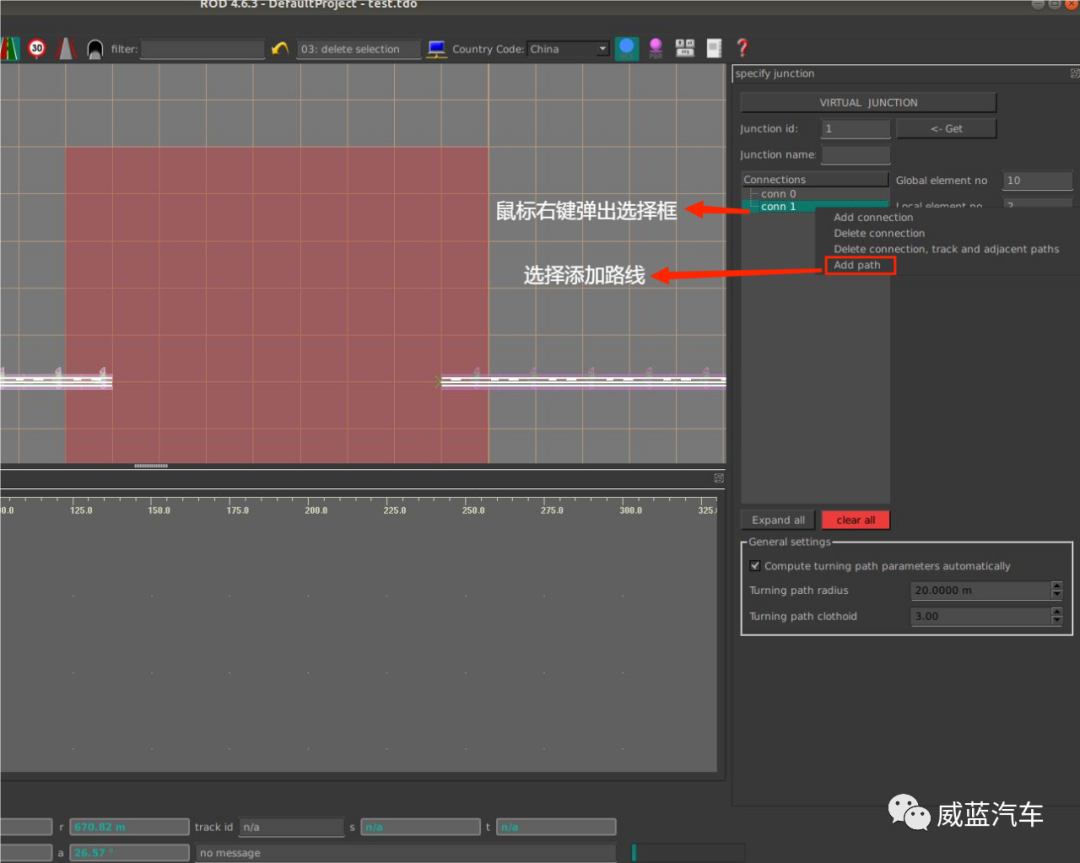Click the speed limit 30 sign icon
The width and height of the screenshot is (1080, 863).
point(37,48)
